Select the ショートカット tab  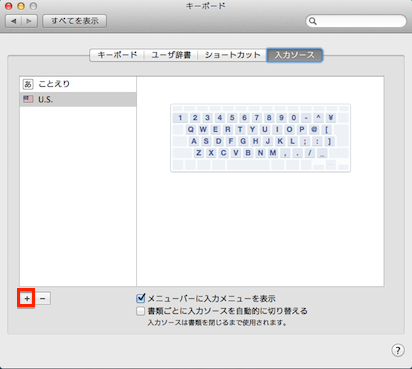(232, 55)
